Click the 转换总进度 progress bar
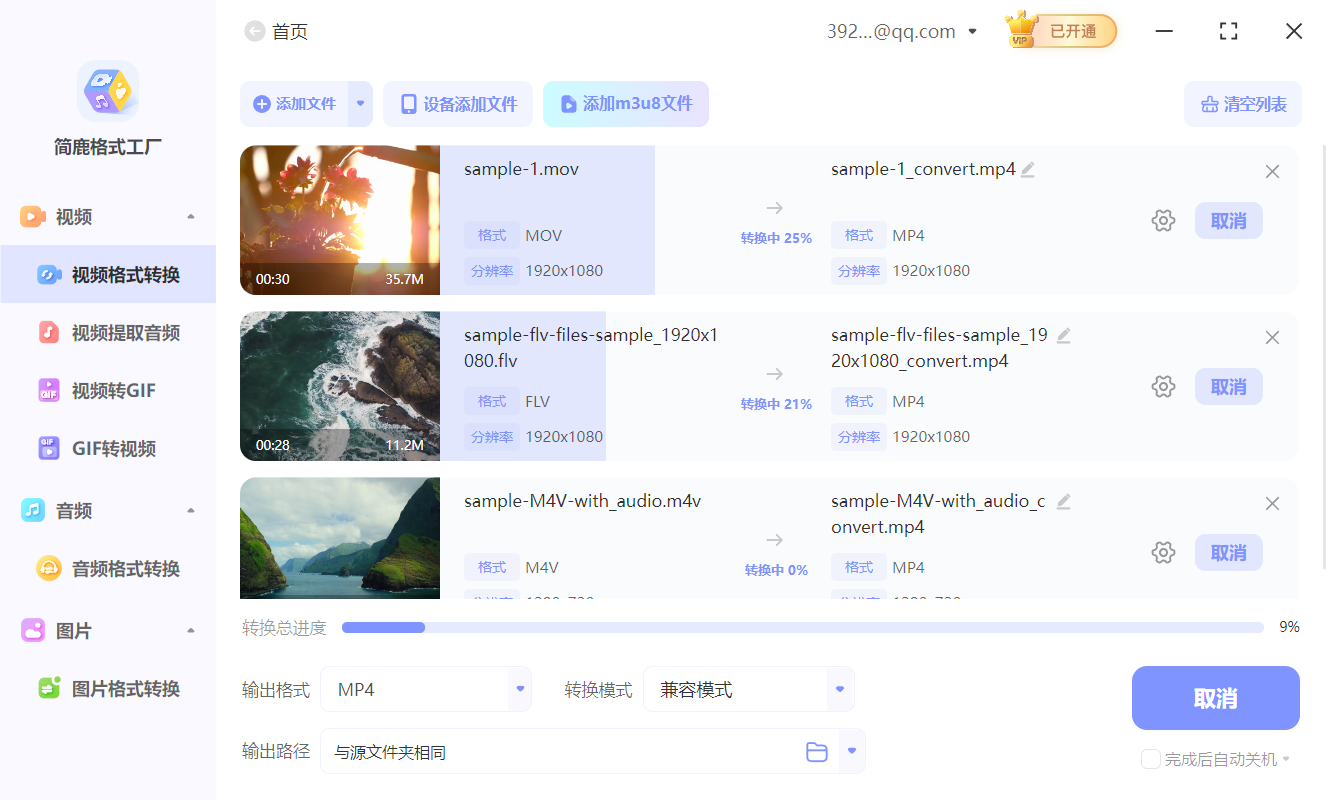The image size is (1326, 800). [x=802, y=628]
